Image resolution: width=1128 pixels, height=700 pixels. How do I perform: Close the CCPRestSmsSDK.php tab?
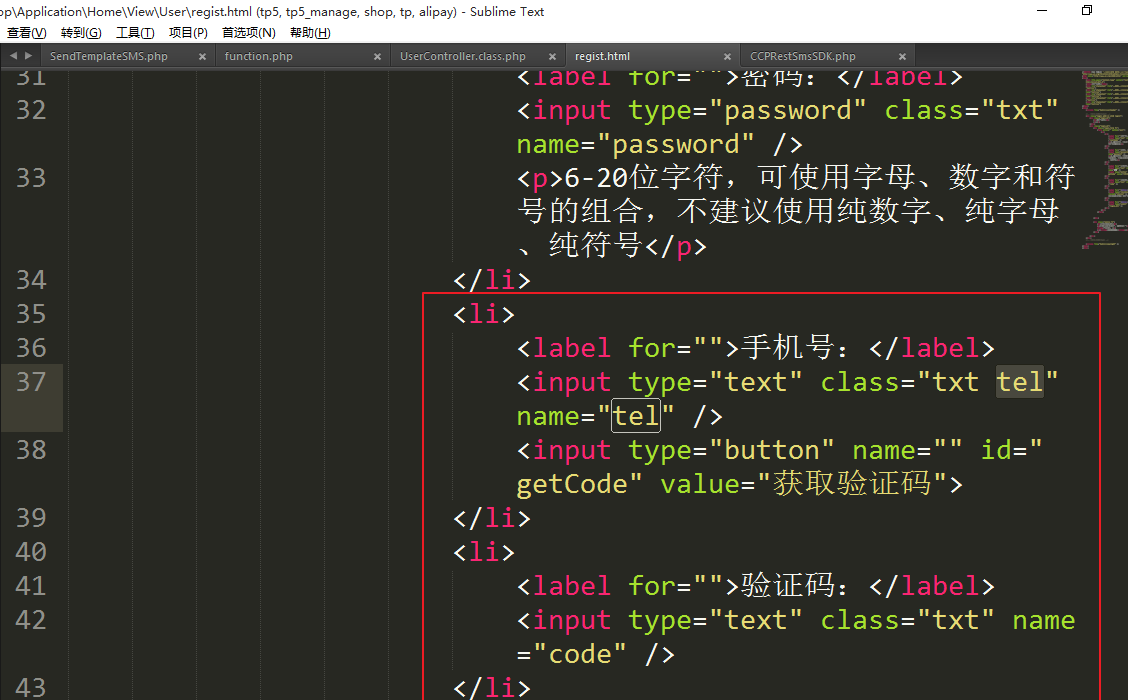tap(901, 57)
